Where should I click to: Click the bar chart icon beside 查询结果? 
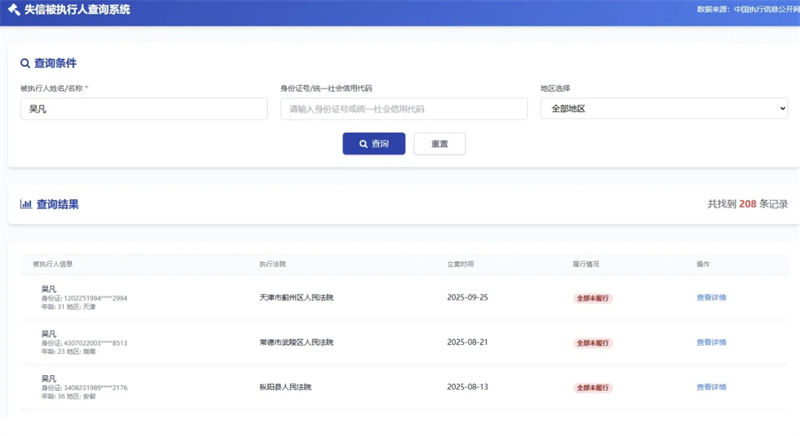(x=26, y=204)
